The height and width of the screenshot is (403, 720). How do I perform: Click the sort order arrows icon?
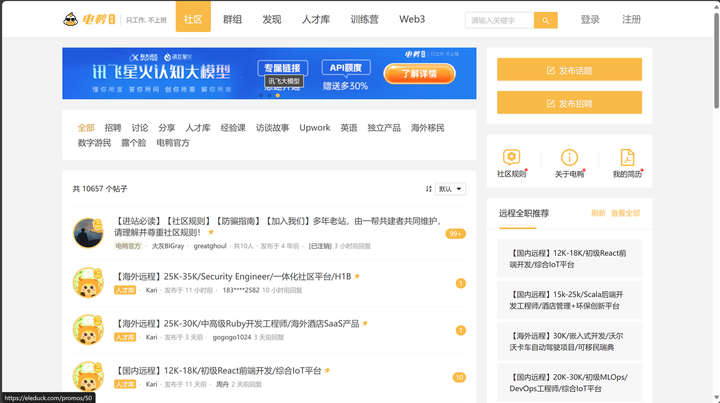tap(428, 189)
